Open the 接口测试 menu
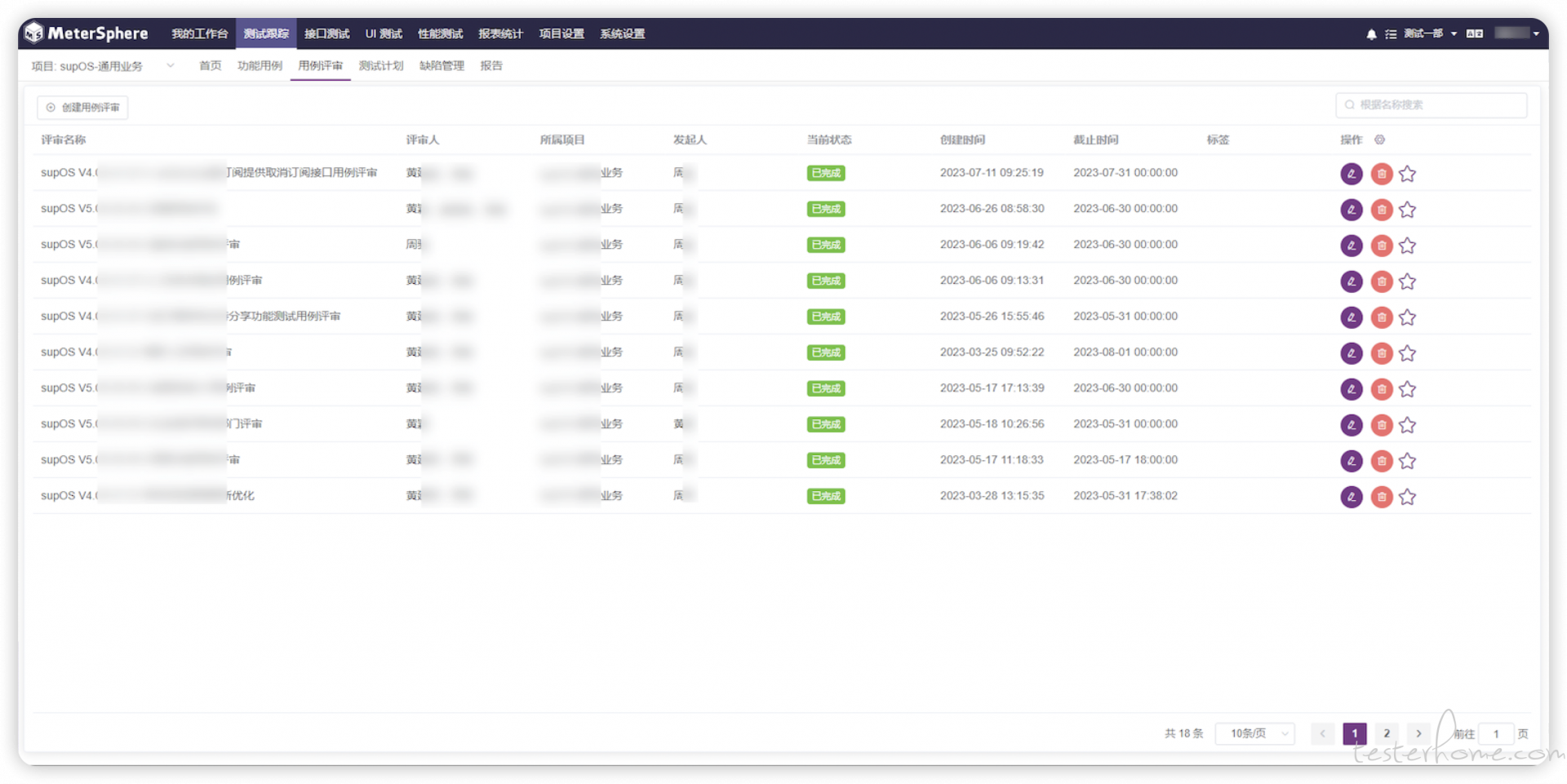This screenshot has width=1567, height=784. click(326, 34)
